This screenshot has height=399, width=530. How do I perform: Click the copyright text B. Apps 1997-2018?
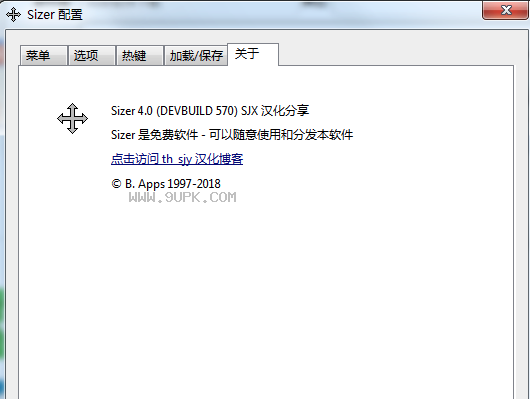[166, 184]
